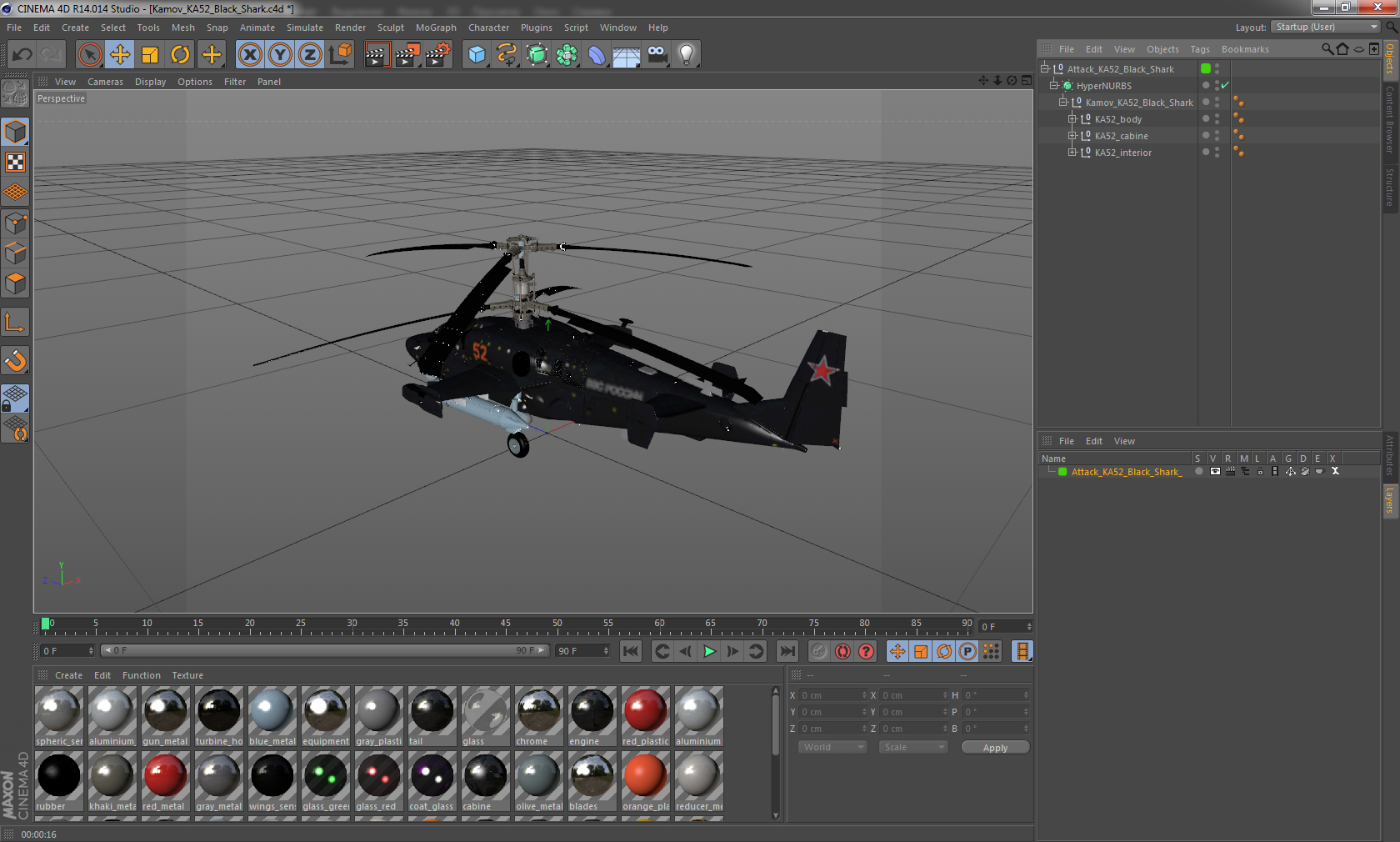Go to start of animation
The image size is (1400, 842).
[631, 651]
